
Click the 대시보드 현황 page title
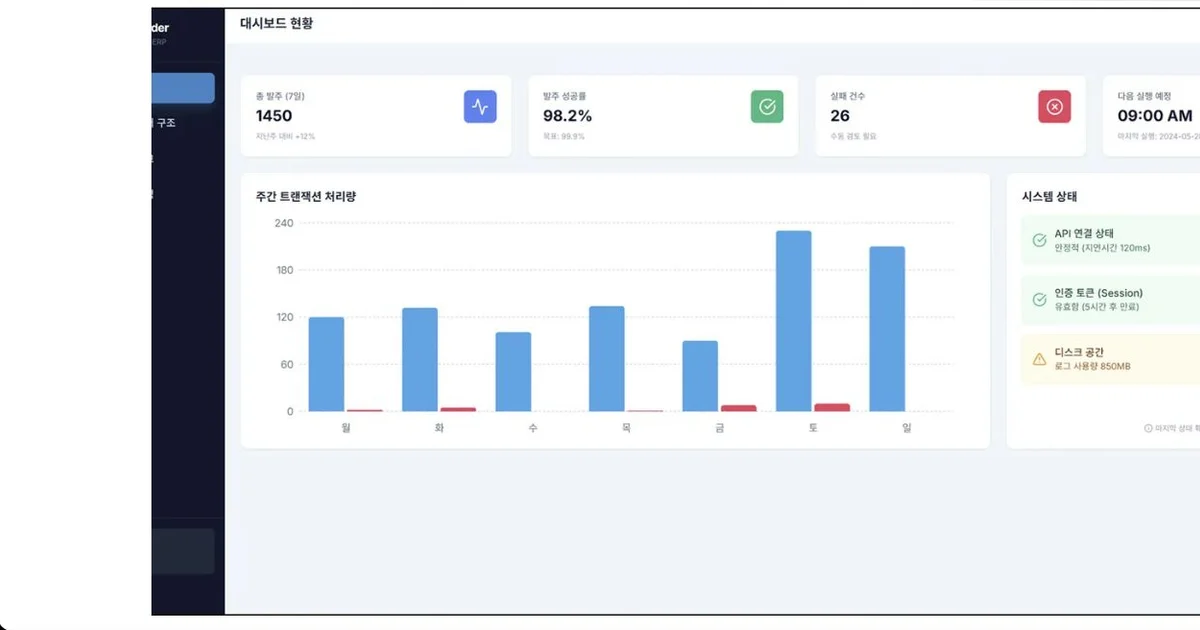click(x=277, y=22)
